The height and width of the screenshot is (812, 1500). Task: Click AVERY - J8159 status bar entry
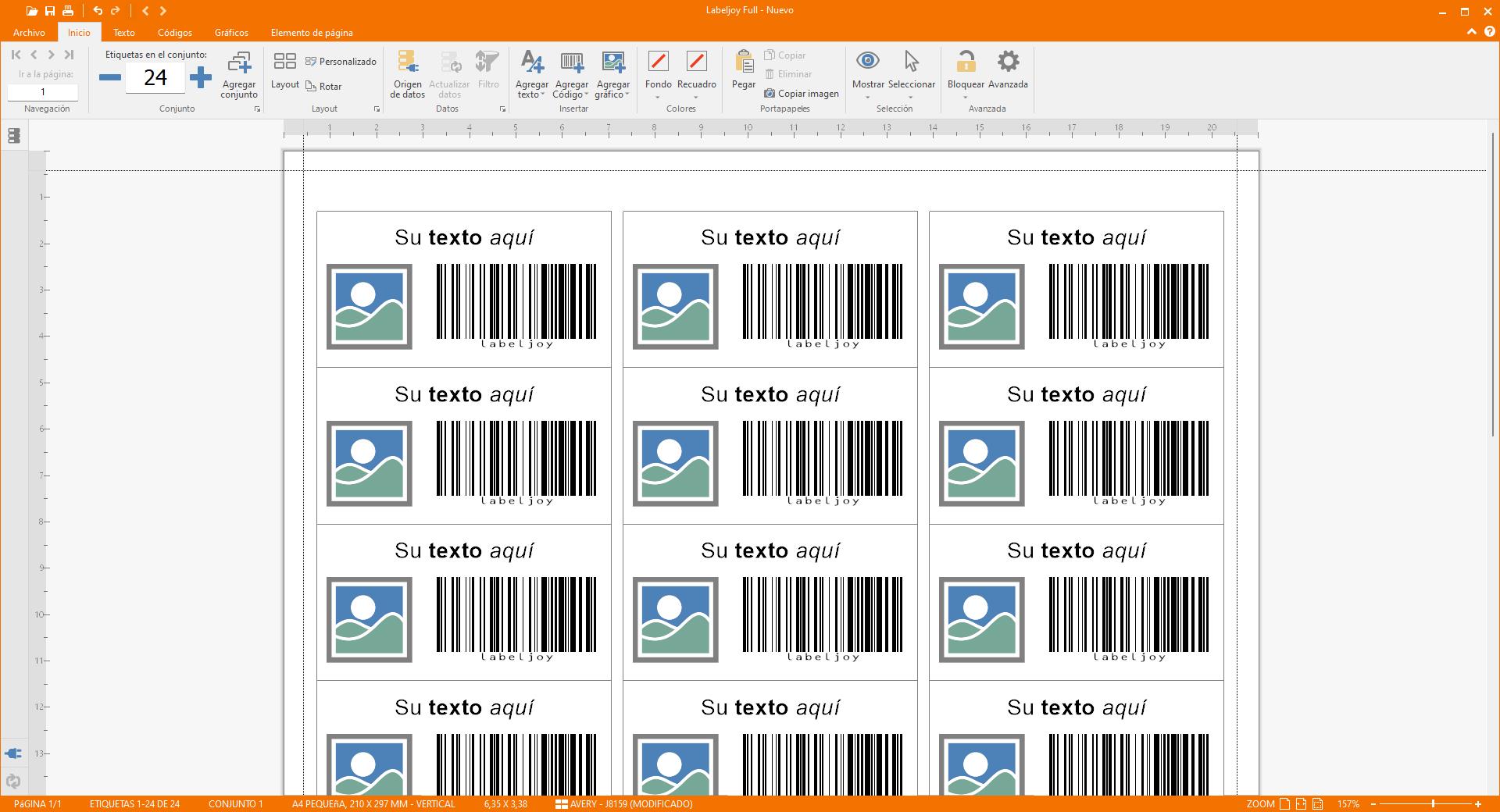(623, 803)
